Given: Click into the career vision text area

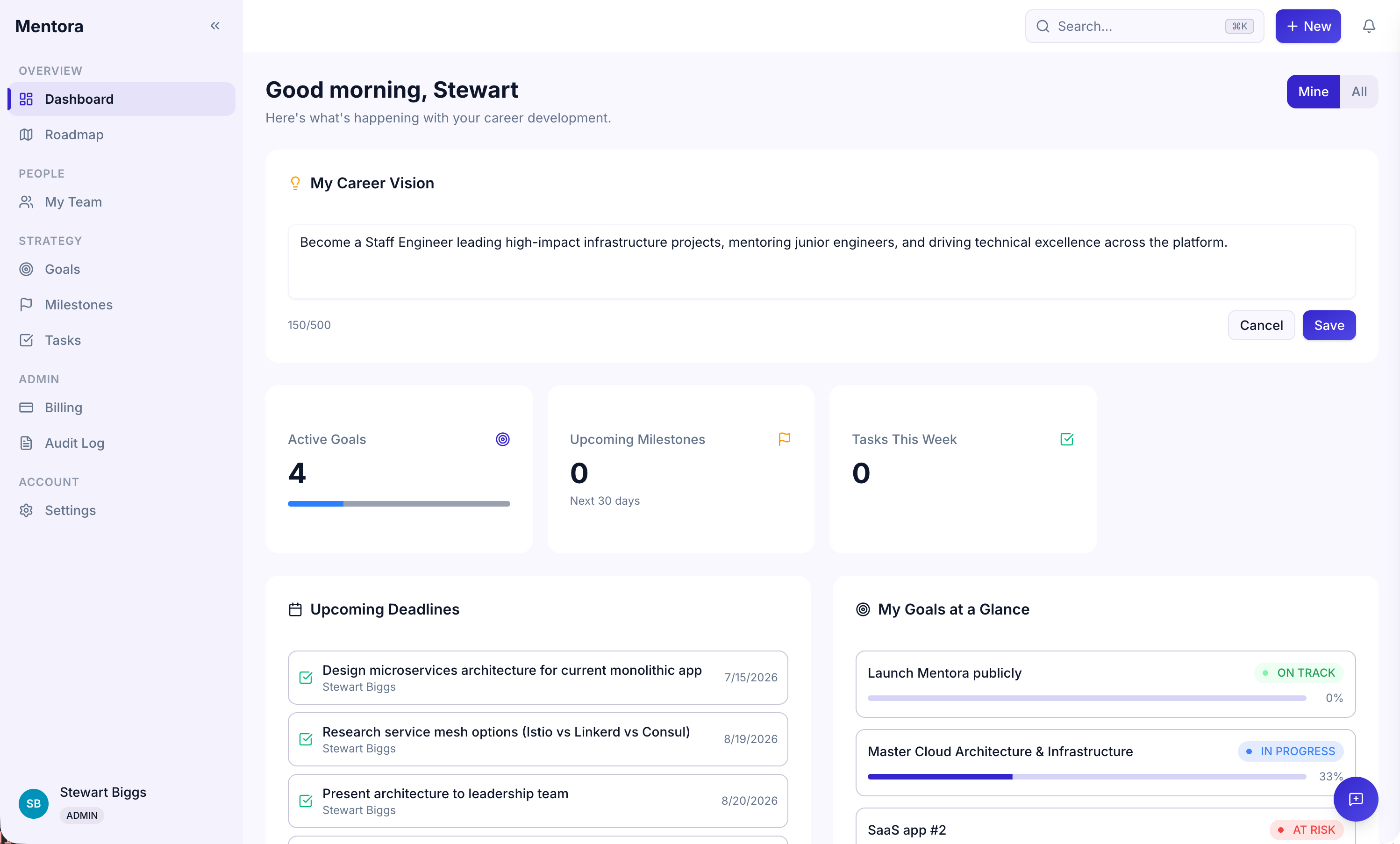Looking at the screenshot, I should [x=821, y=261].
